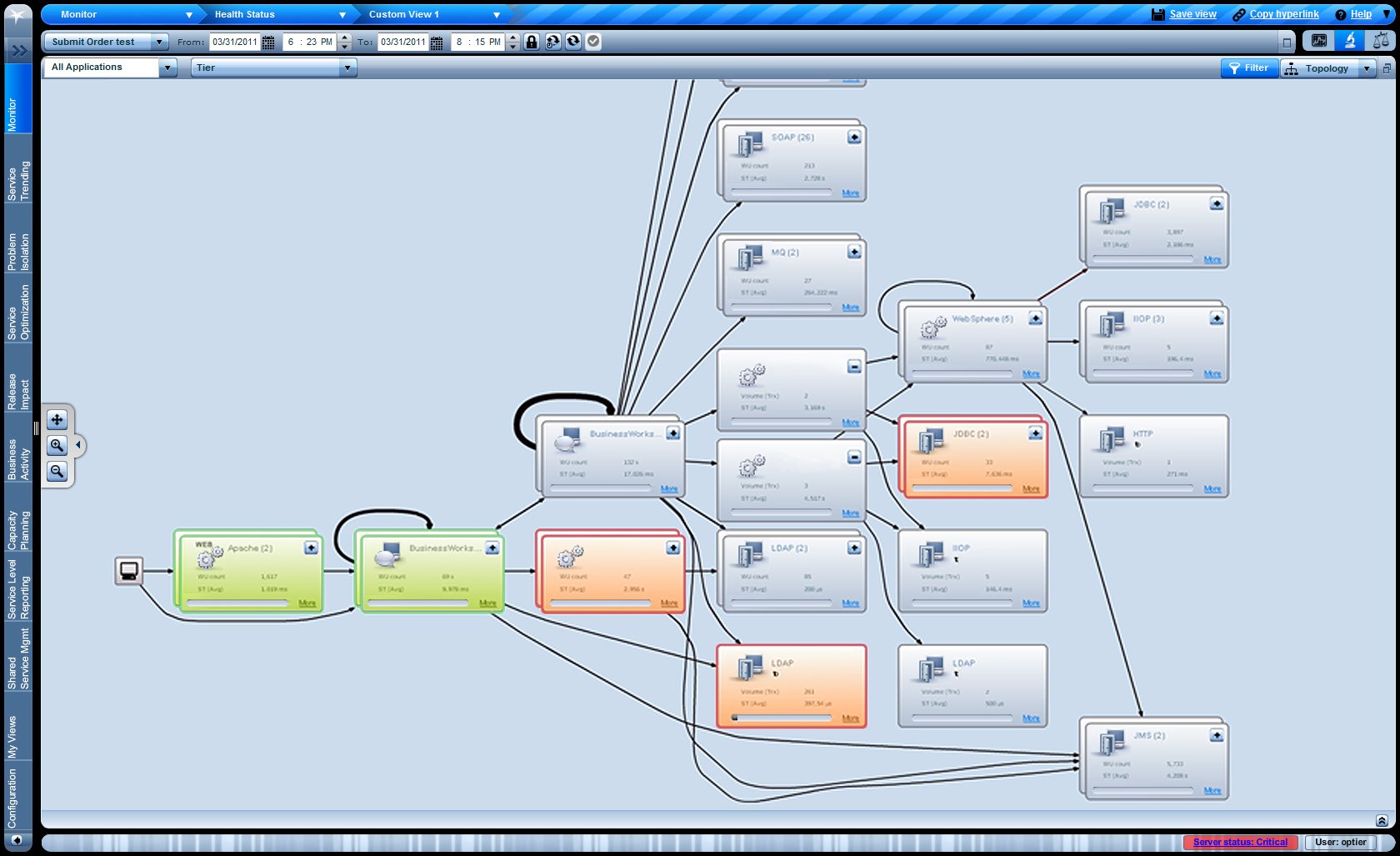
Task: Click the zoom in magnifier
Action: pyautogui.click(x=57, y=445)
